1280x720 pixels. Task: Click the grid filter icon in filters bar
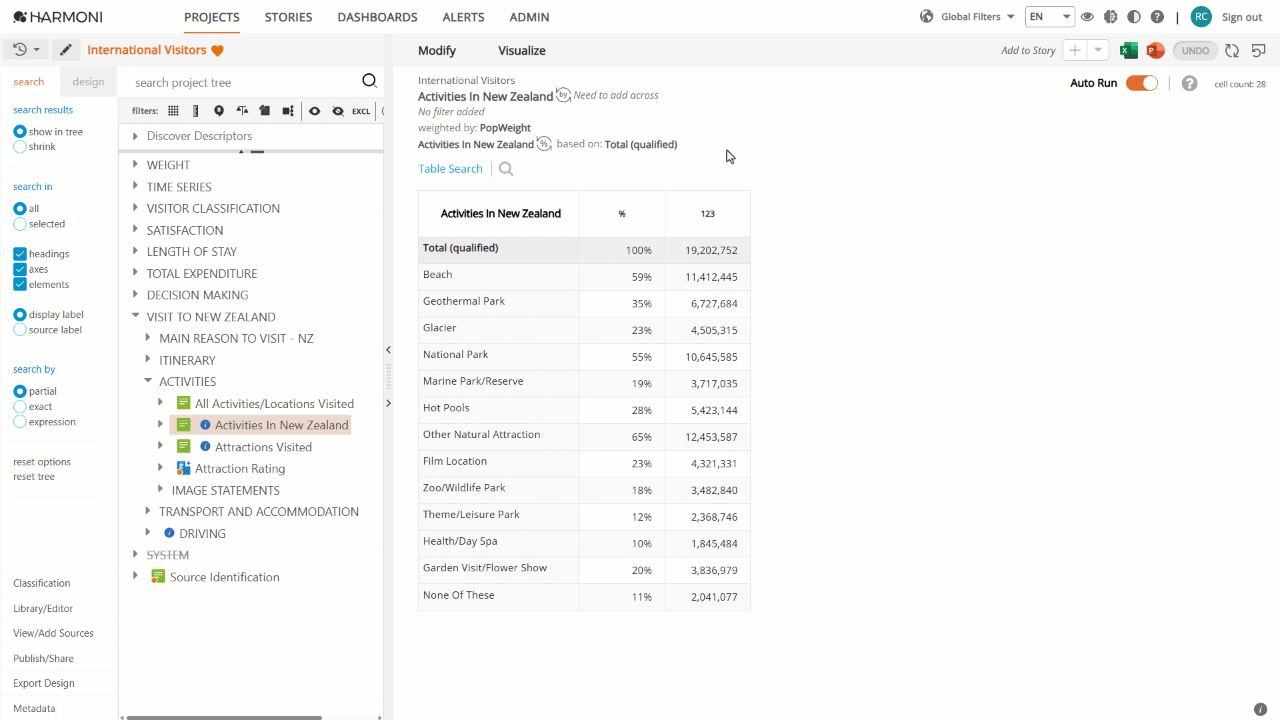[173, 111]
